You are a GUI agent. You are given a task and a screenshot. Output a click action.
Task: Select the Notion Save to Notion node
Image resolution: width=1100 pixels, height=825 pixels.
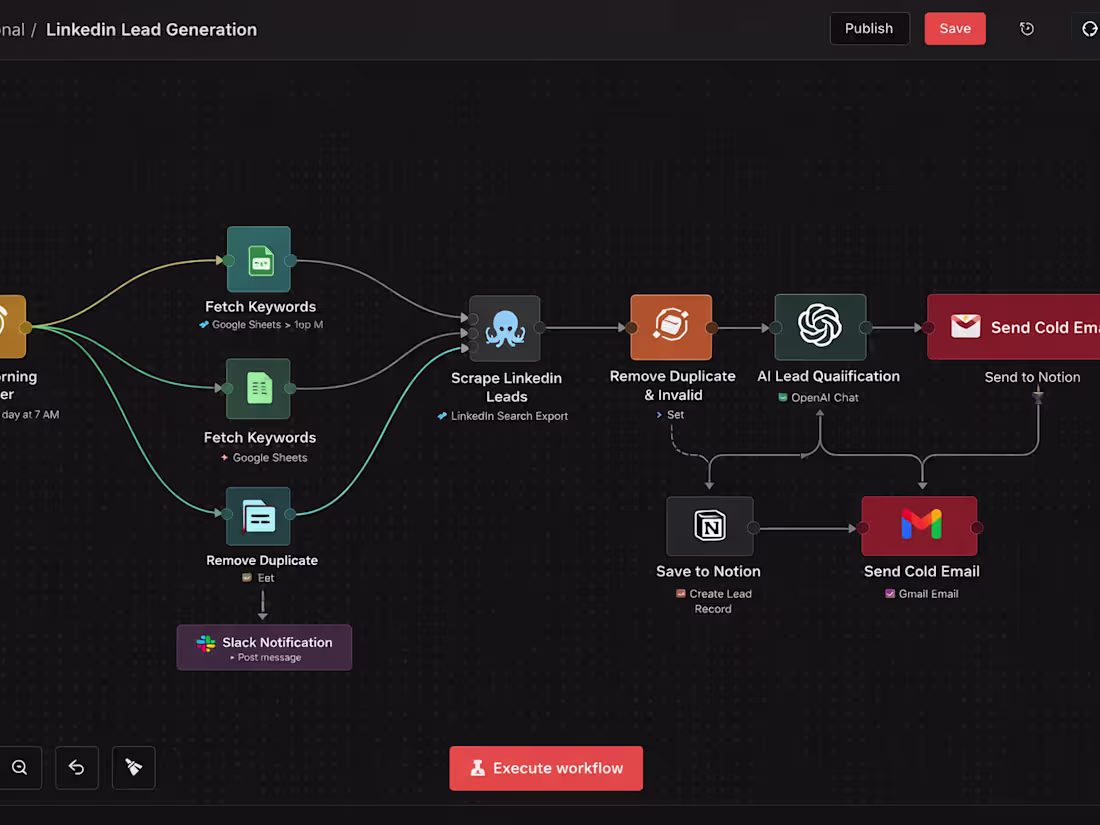click(x=710, y=526)
